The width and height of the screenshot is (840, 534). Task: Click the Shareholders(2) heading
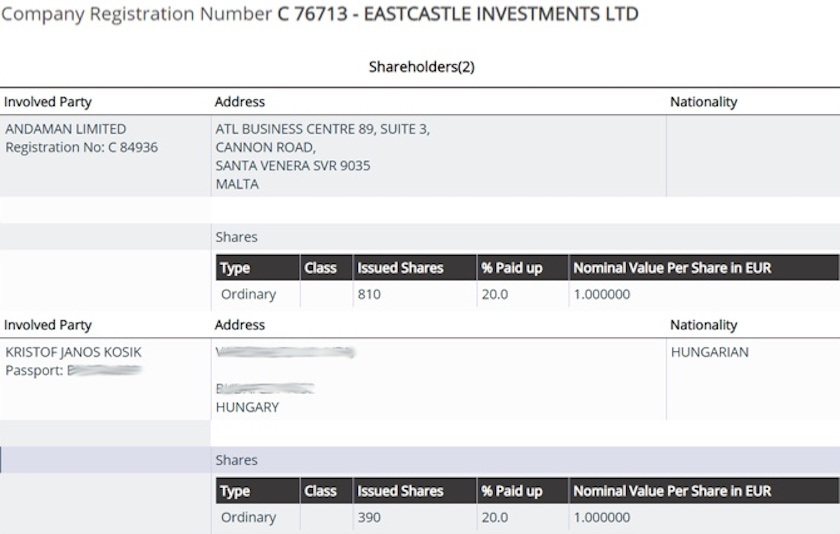point(422,67)
